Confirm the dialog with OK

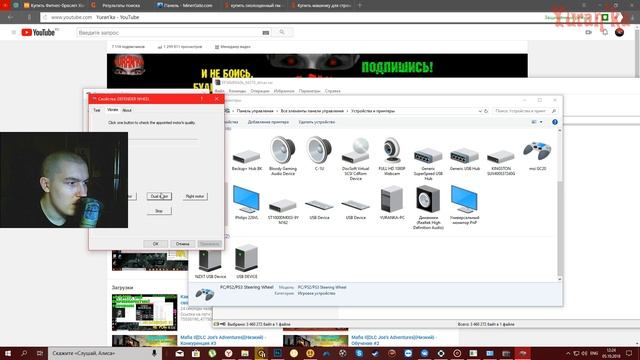(x=156, y=244)
